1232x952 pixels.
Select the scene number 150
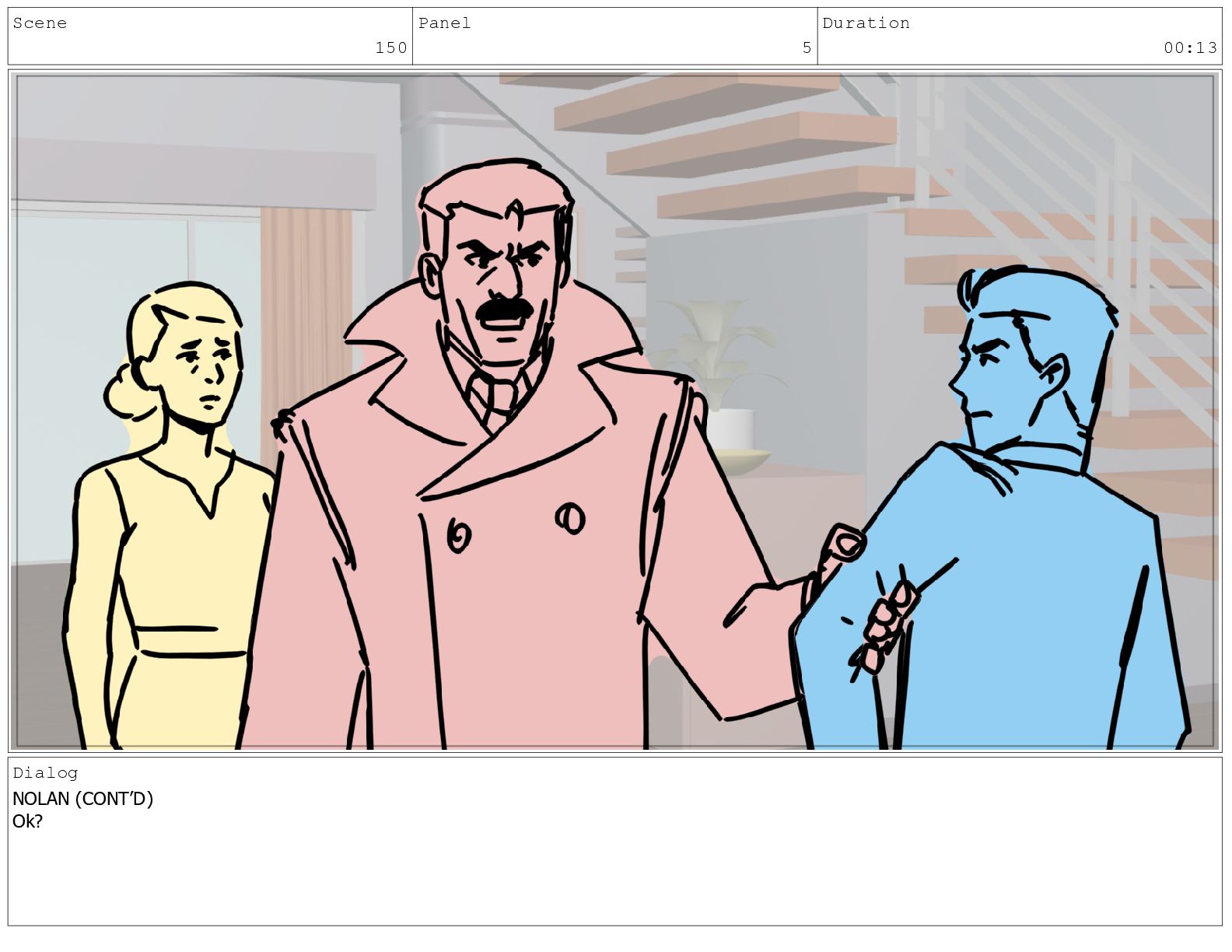coord(391,47)
